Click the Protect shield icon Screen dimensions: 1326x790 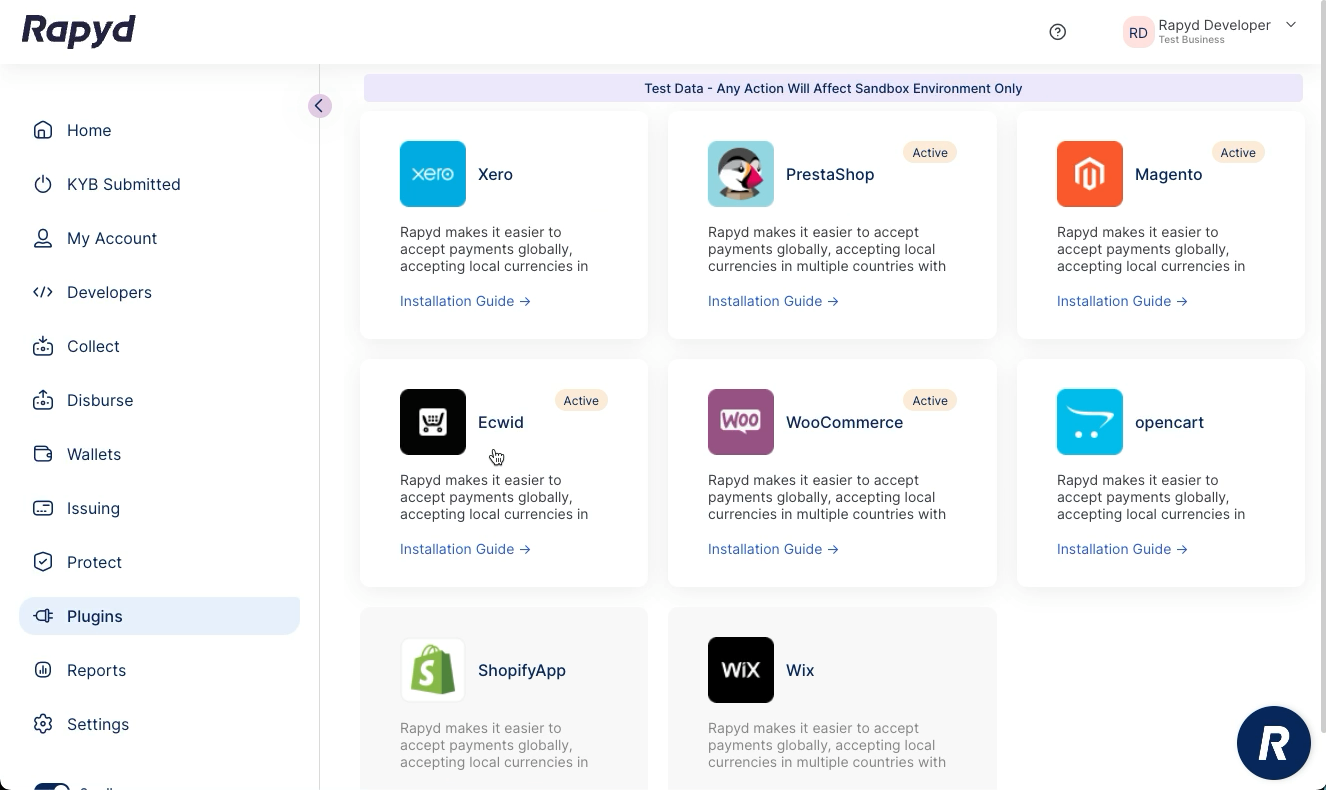pyautogui.click(x=43, y=562)
